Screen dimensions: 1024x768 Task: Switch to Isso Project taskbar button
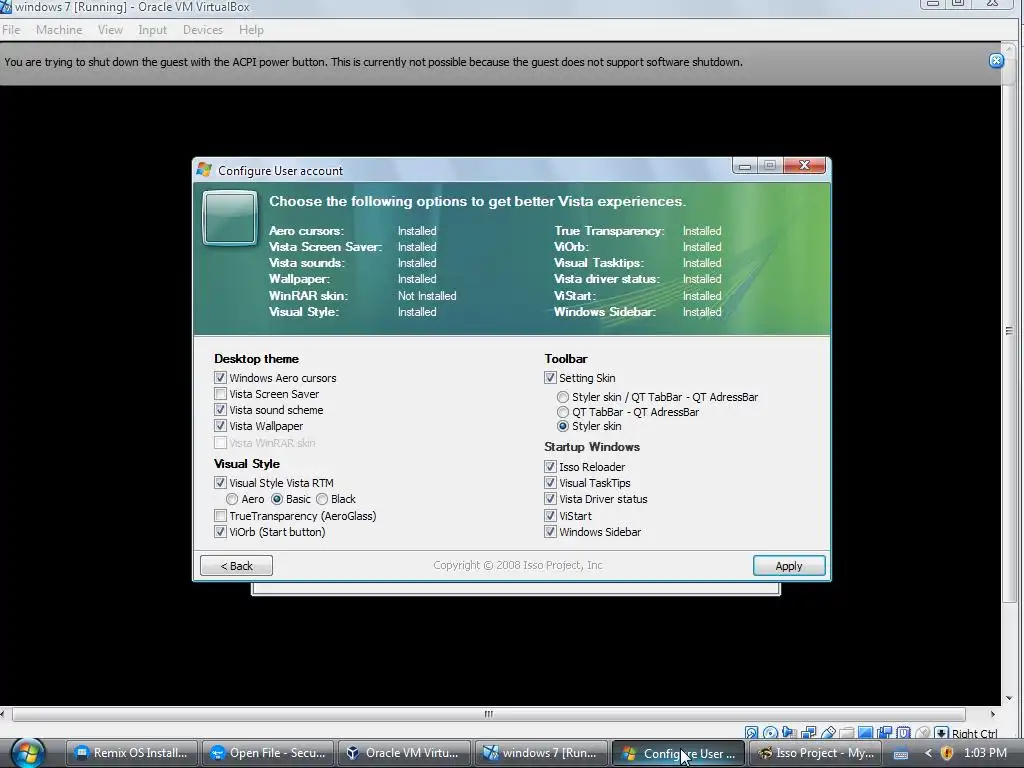814,753
